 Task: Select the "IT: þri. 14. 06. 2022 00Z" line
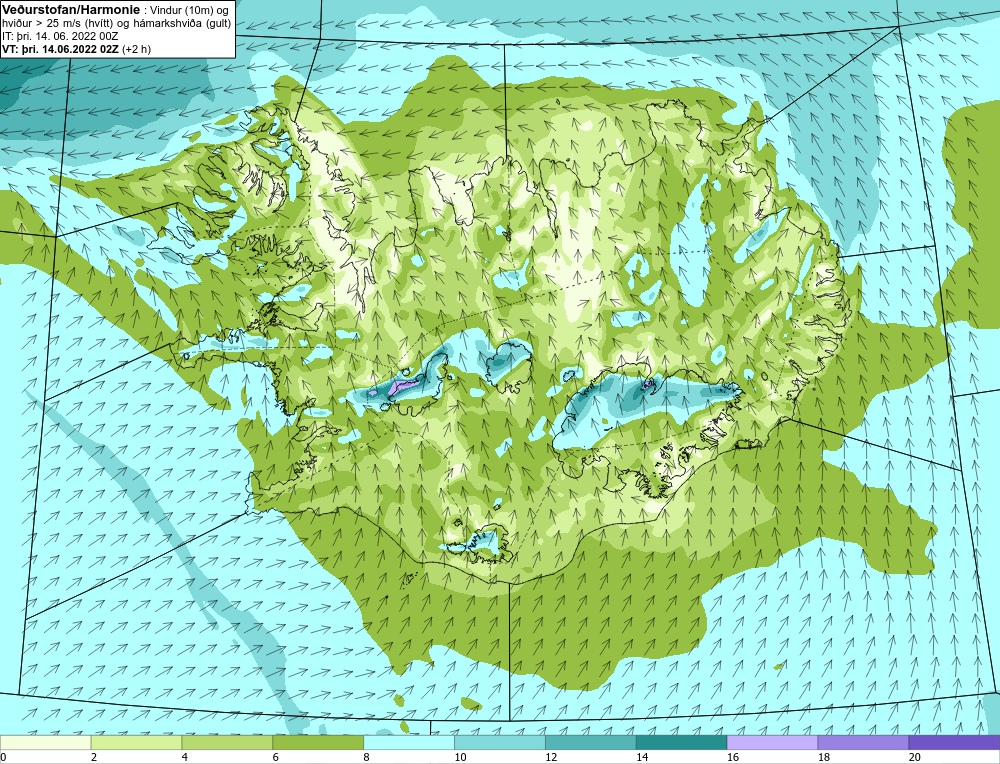(60, 36)
